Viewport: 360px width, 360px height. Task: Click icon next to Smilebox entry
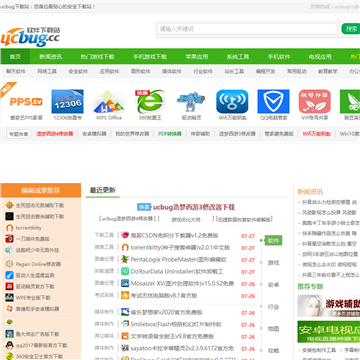[x=125, y=324]
